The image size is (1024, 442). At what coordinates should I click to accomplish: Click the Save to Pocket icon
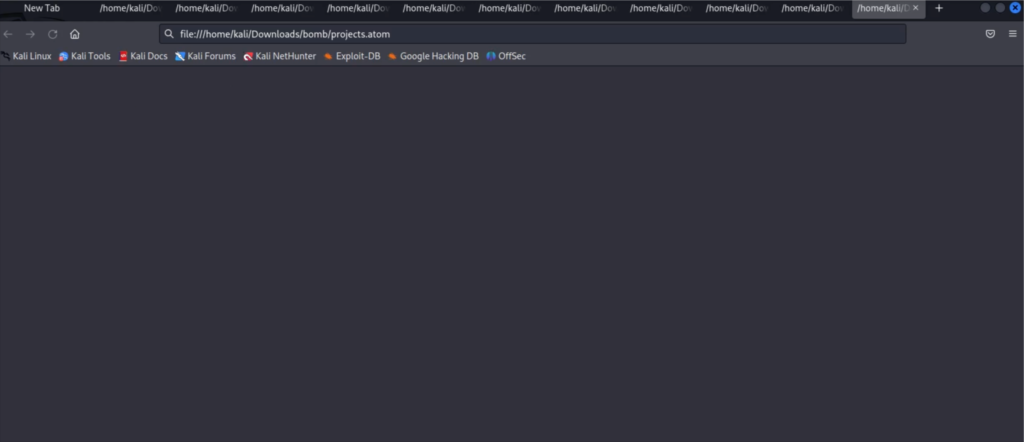coord(990,34)
